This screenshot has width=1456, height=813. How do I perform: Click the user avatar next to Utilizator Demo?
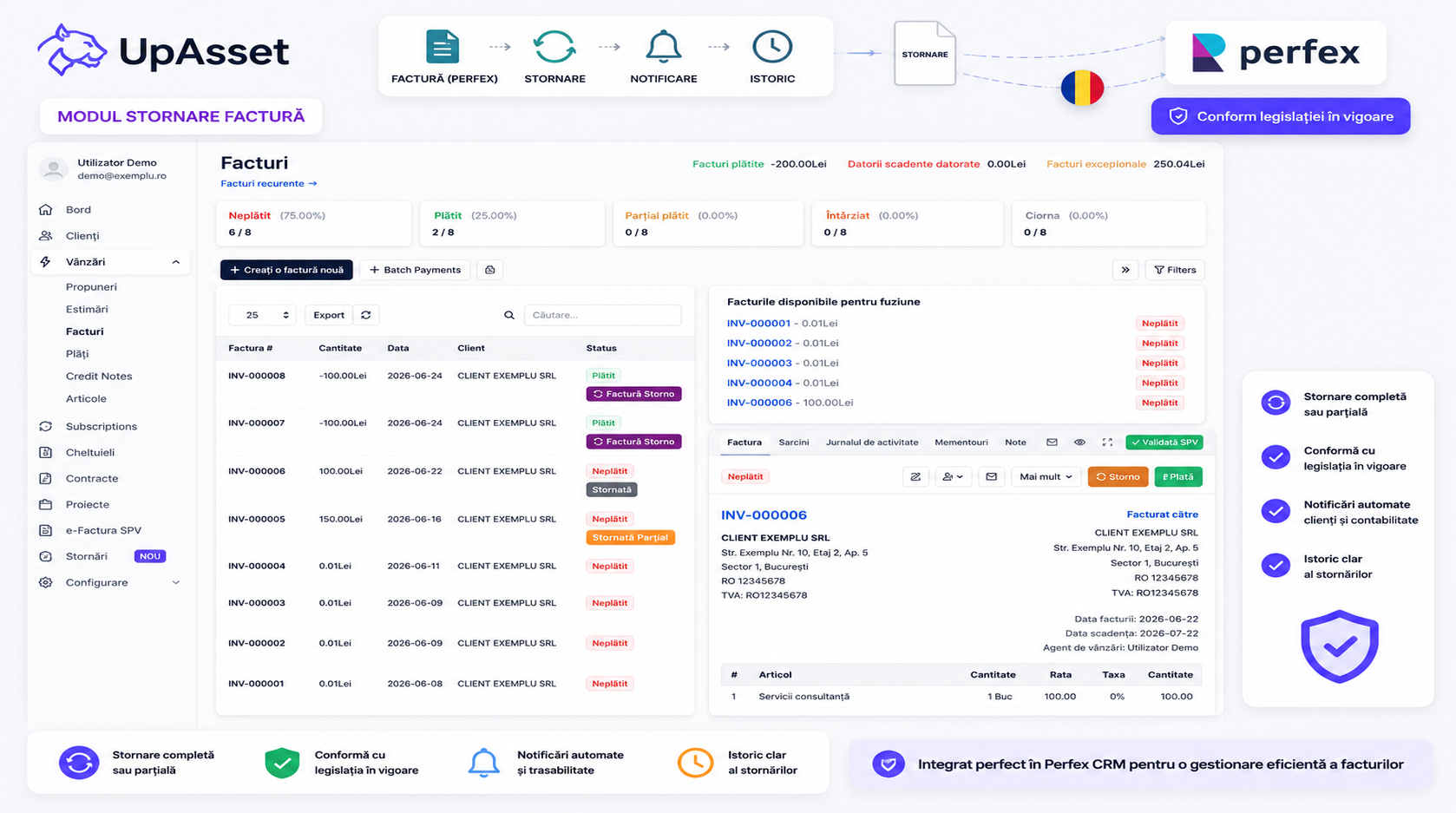pos(54,169)
